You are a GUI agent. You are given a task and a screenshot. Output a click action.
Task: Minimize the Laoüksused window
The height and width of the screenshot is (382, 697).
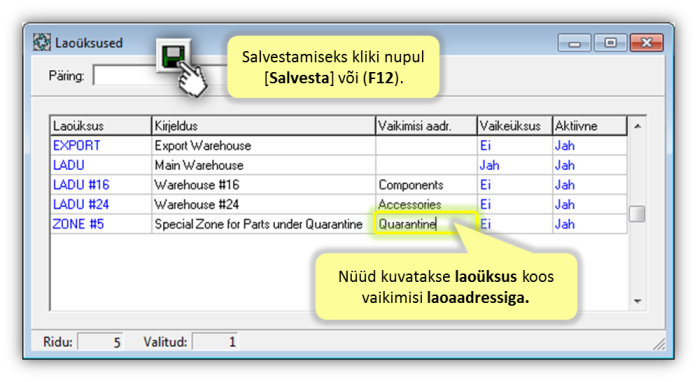(574, 43)
